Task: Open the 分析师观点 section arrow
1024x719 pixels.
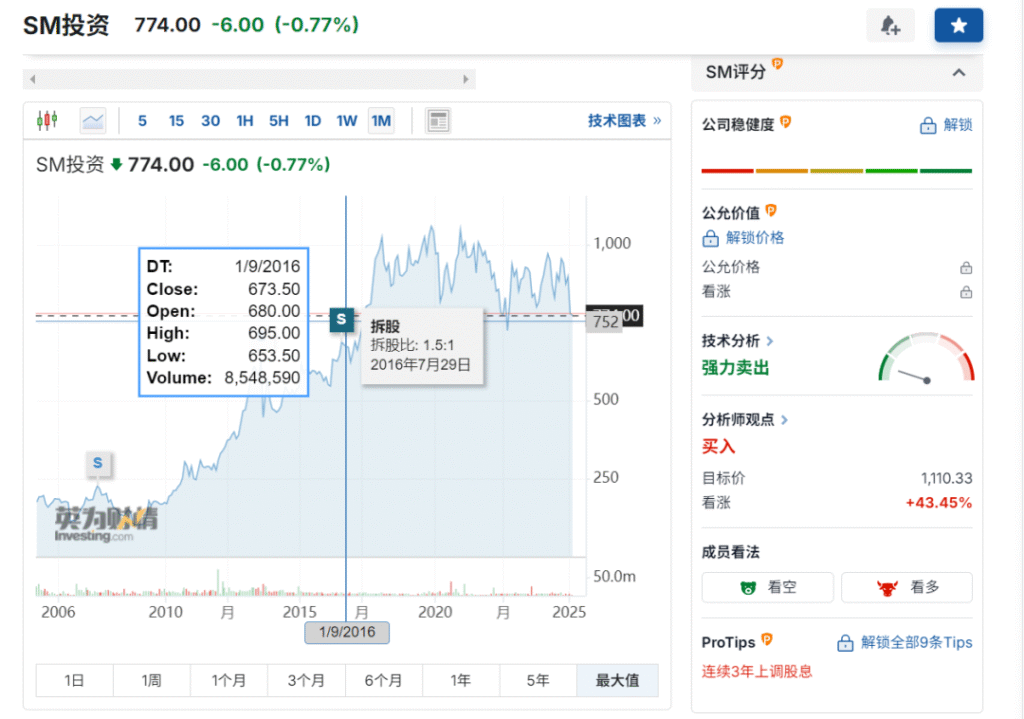Action: (784, 420)
